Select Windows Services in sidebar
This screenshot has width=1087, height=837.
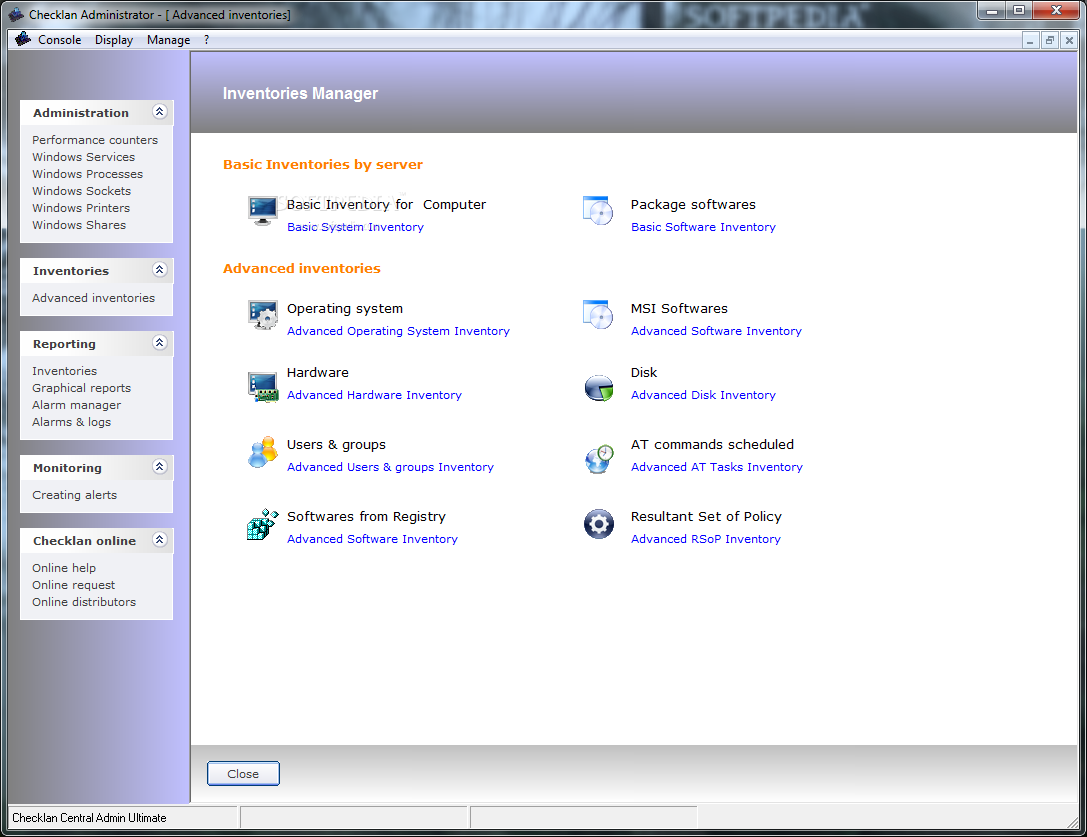[x=83, y=157]
